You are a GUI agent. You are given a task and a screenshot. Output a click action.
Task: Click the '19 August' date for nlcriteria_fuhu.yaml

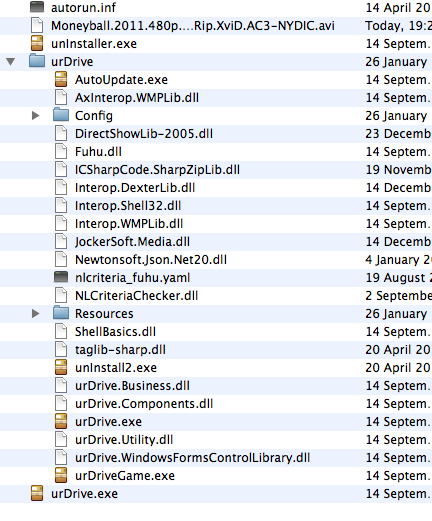click(399, 278)
